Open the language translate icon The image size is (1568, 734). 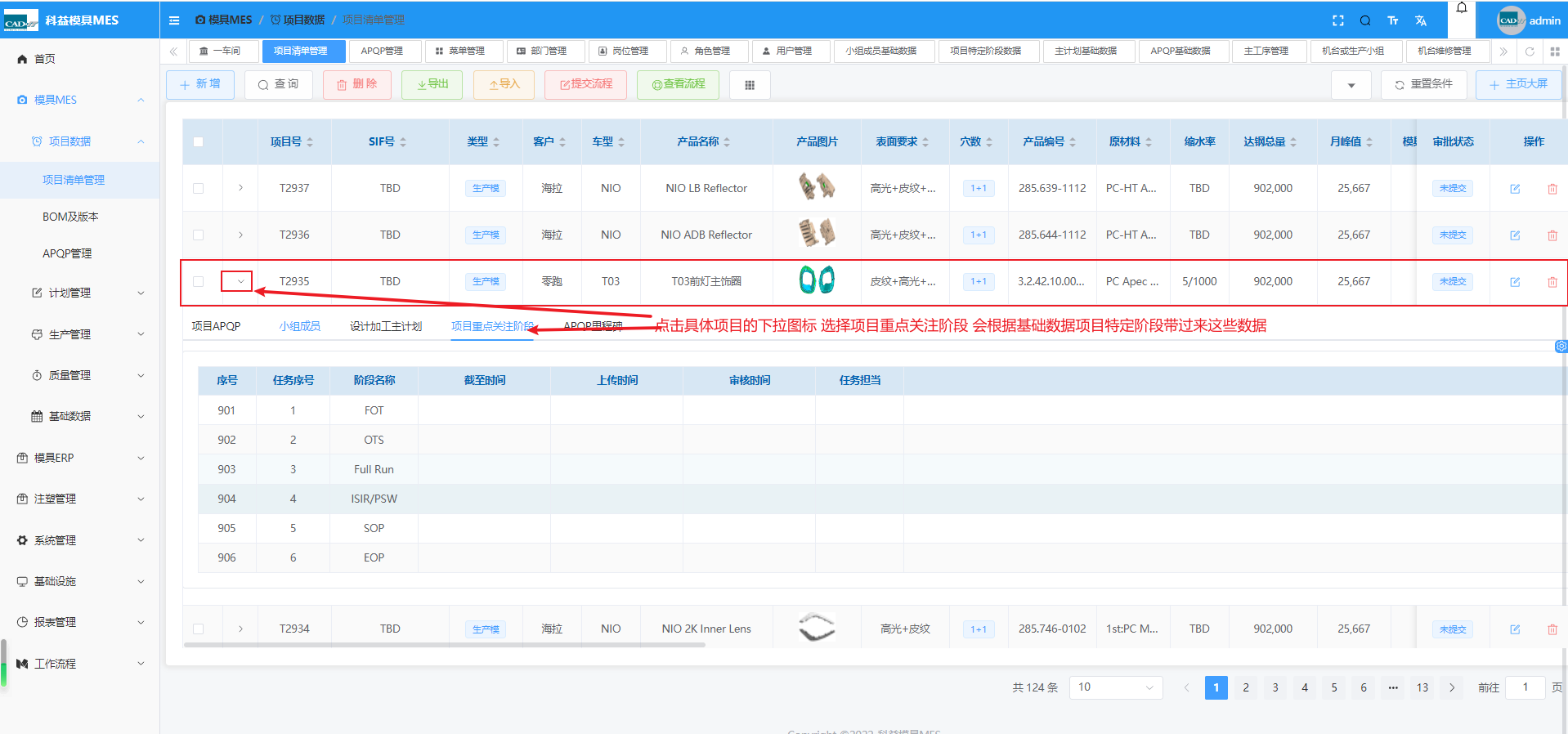[1421, 20]
